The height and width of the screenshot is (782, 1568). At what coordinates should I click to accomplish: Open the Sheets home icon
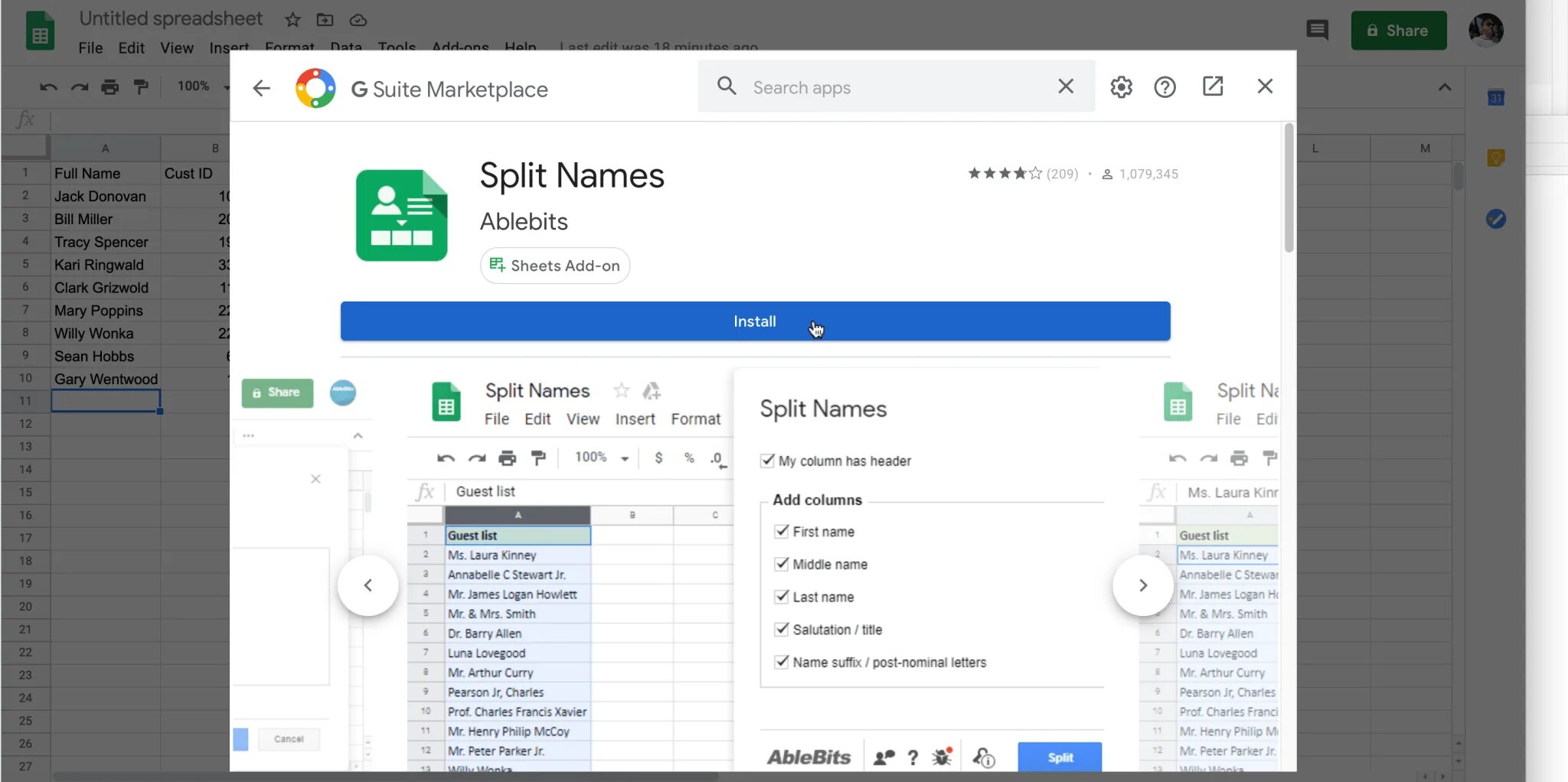tap(40, 31)
